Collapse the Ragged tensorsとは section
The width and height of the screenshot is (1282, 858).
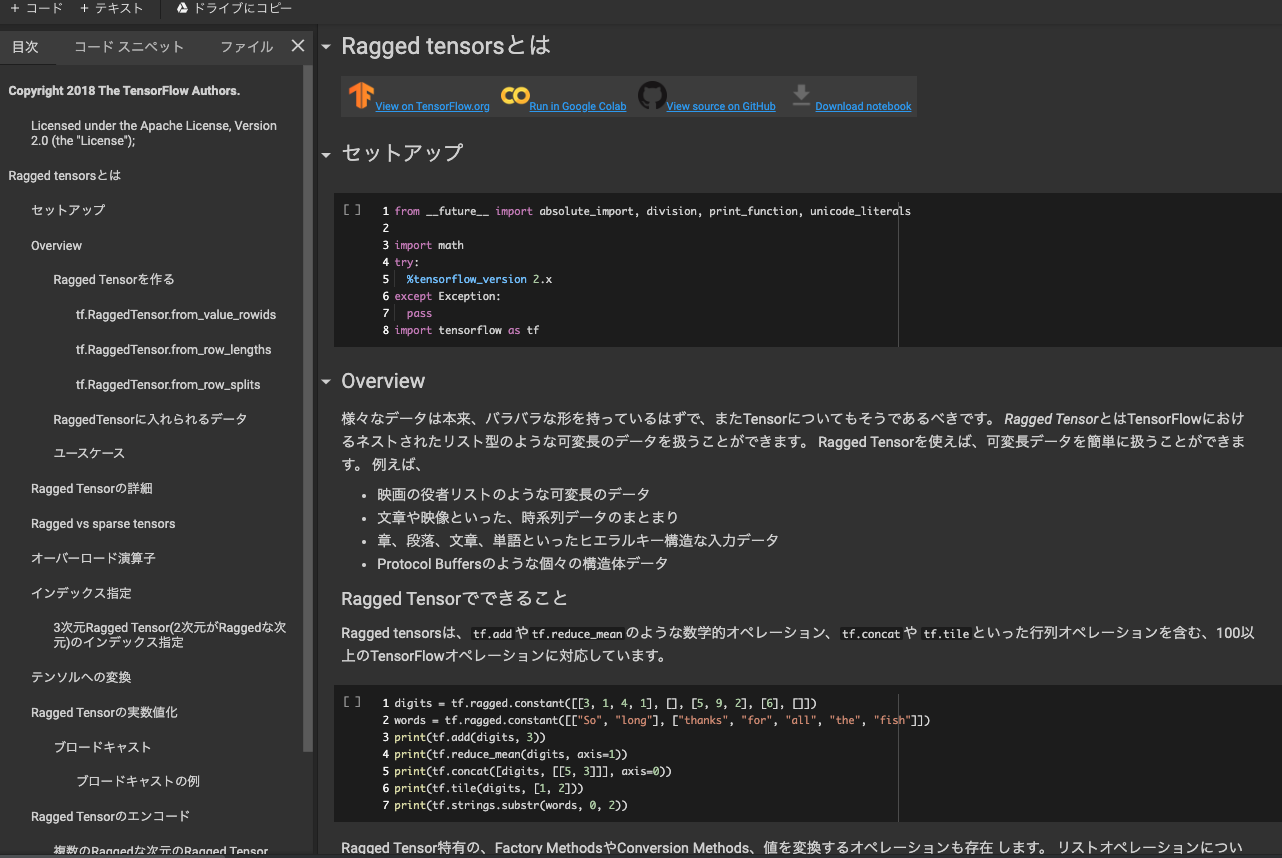(326, 47)
